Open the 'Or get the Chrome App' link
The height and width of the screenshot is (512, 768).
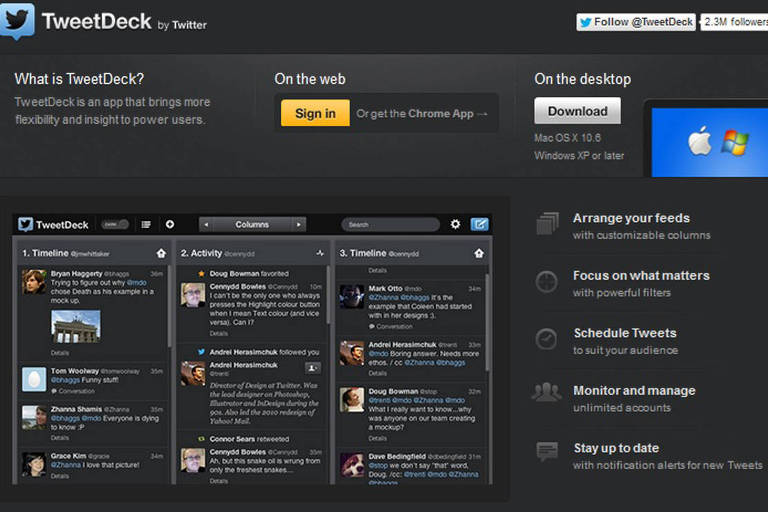[x=421, y=114]
